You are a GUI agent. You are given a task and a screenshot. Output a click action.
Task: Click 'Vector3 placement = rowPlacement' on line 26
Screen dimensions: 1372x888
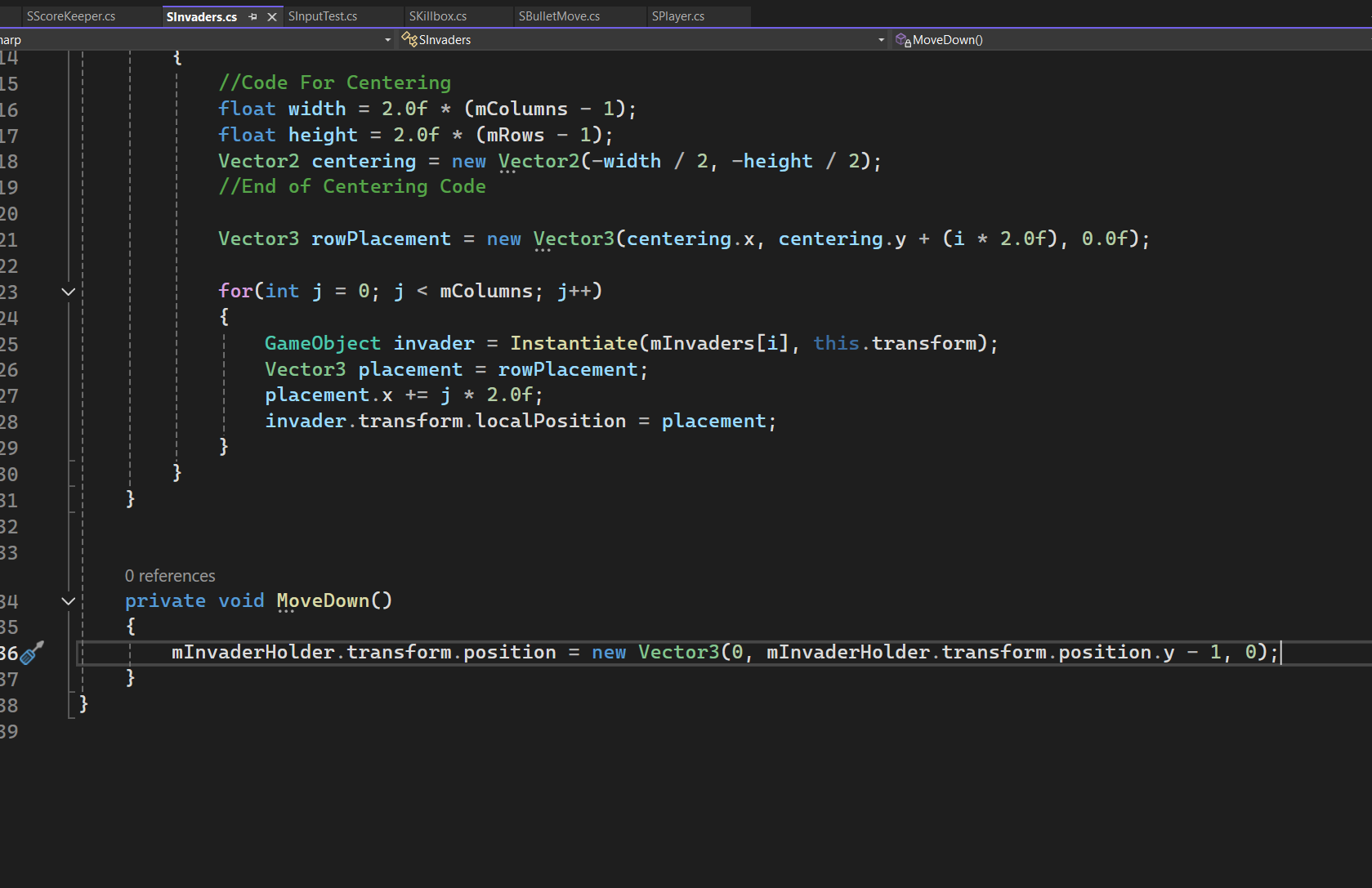pos(451,369)
